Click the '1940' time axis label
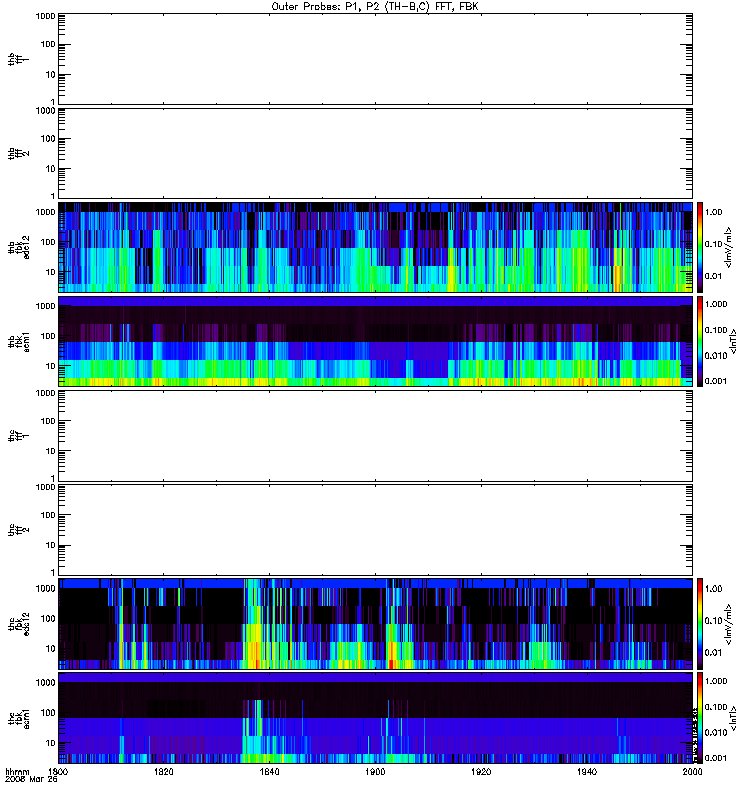750x800 pixels. pyautogui.click(x=587, y=771)
